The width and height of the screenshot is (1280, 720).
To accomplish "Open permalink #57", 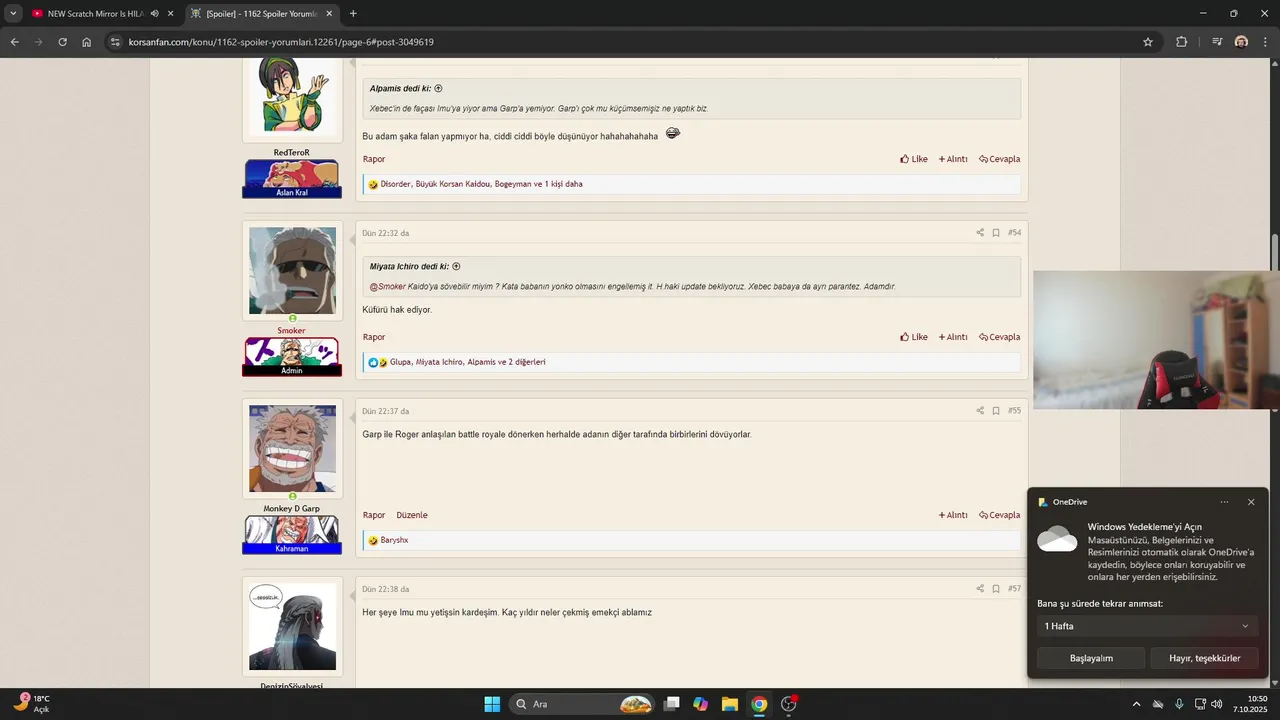I will (1014, 589).
